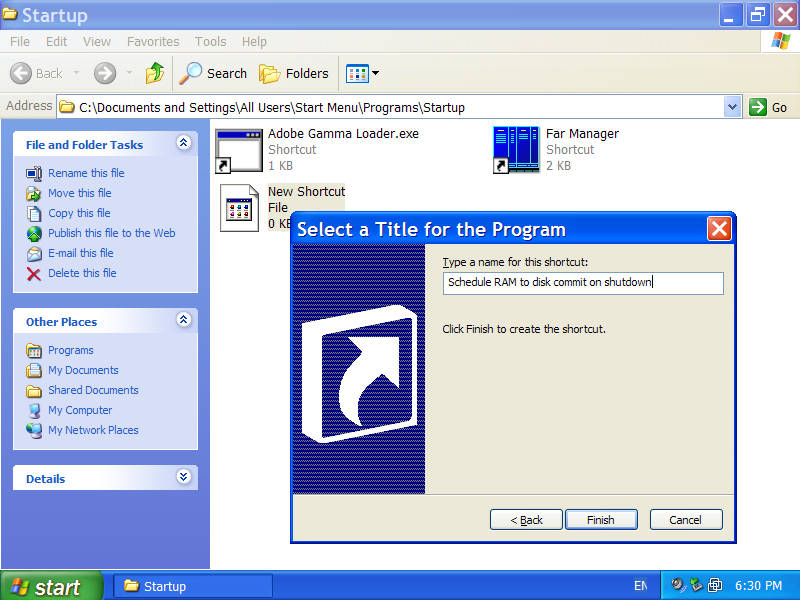Viewport: 800px width, 600px height.
Task: Open the Help menu
Action: click(x=254, y=42)
